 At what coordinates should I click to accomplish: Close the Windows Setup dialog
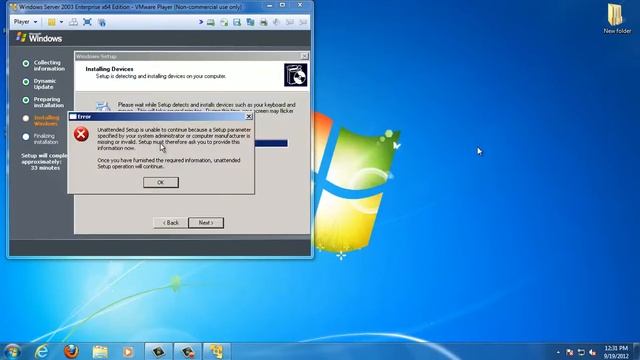(x=304, y=56)
